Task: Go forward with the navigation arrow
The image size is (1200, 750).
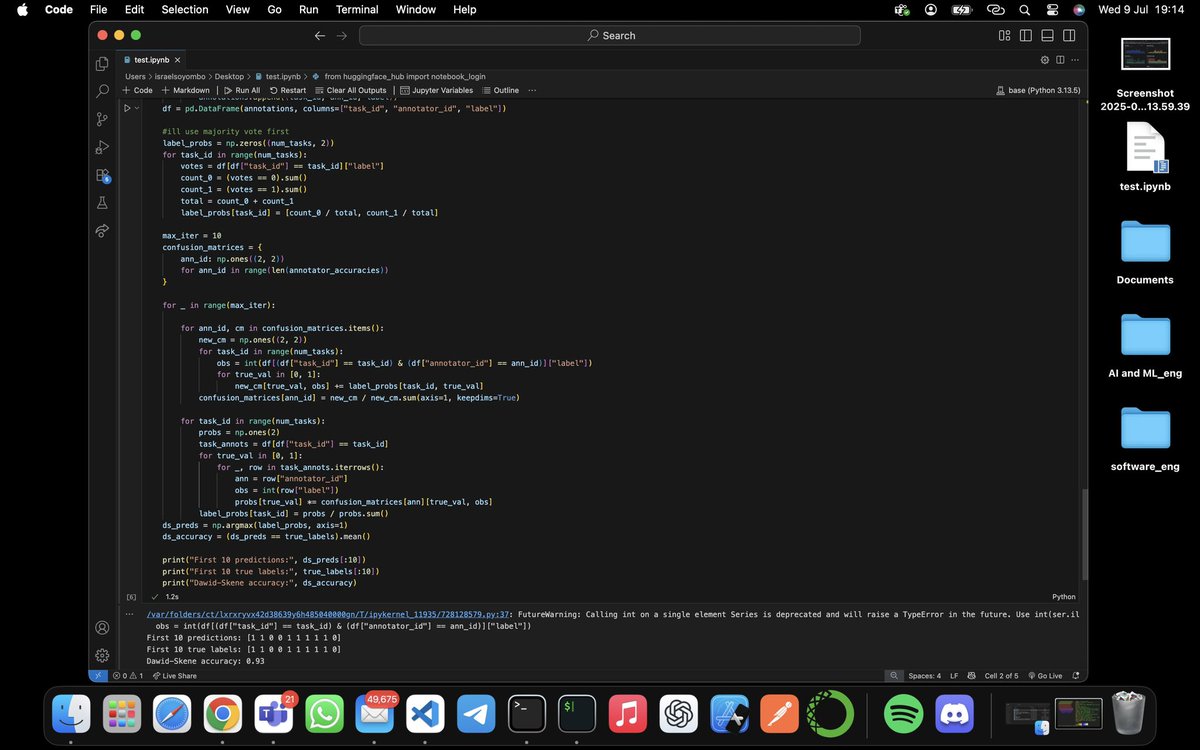Action: click(x=342, y=35)
